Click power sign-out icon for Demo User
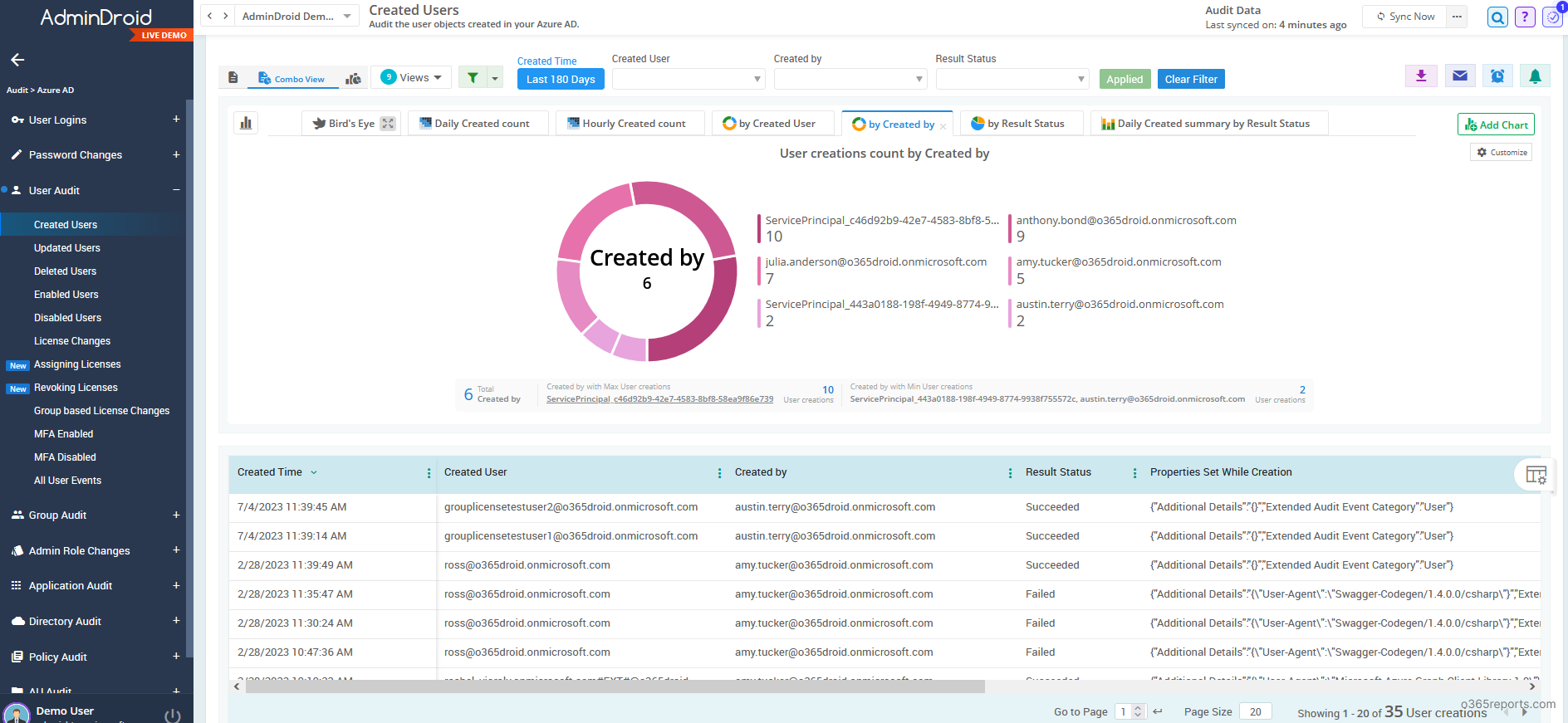Screen dimensions: 1568x723 [173, 715]
